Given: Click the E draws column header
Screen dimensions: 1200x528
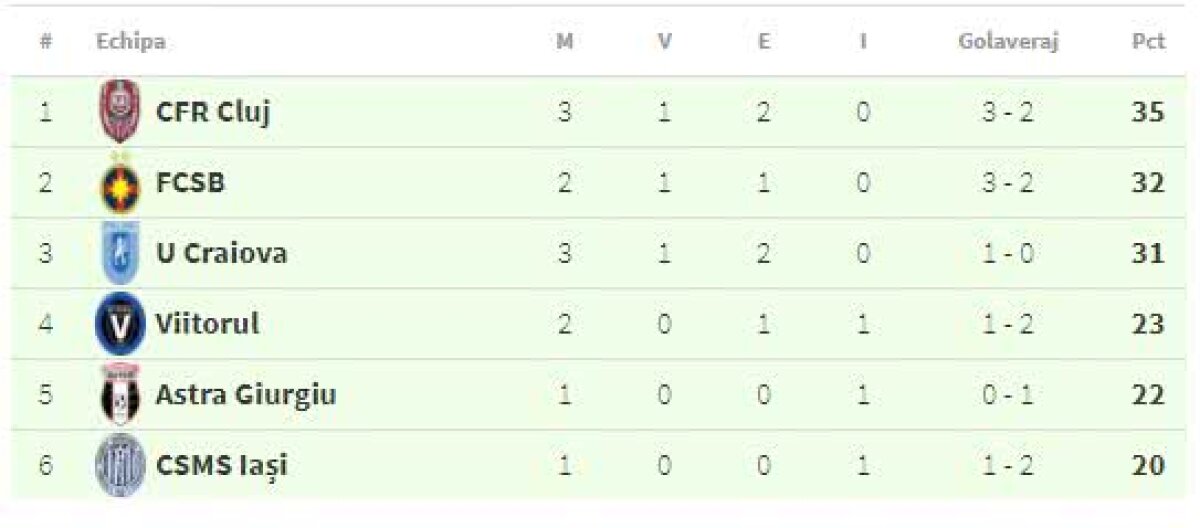Looking at the screenshot, I should [x=763, y=42].
